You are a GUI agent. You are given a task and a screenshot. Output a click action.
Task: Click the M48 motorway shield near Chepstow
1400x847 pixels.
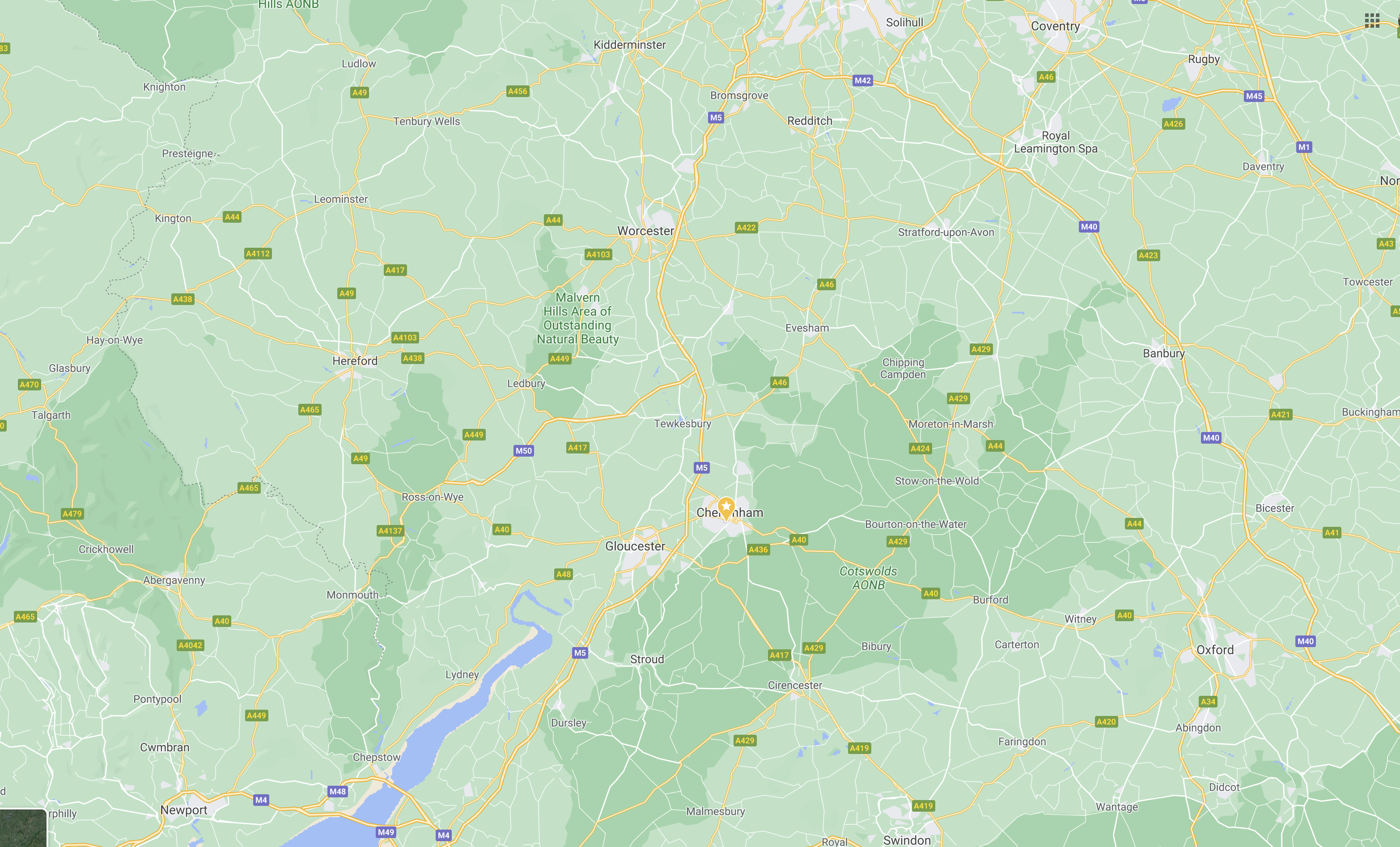pyautogui.click(x=338, y=792)
